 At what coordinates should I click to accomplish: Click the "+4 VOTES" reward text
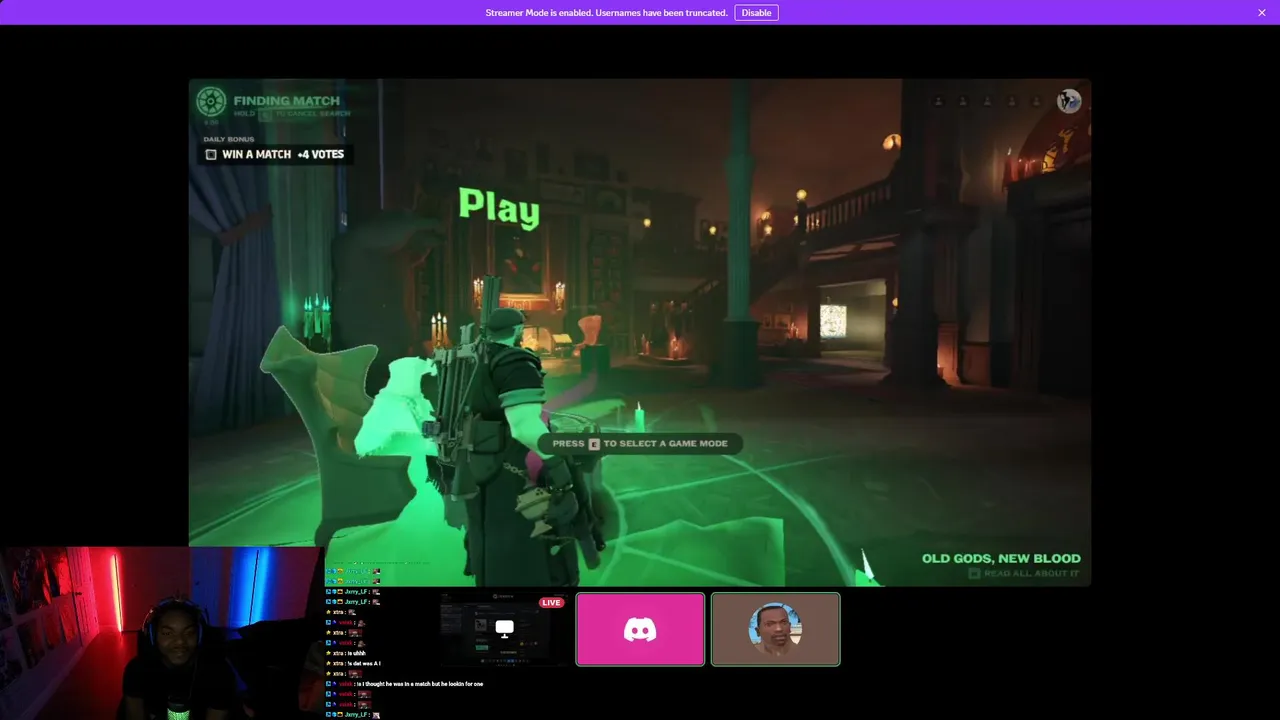[320, 155]
